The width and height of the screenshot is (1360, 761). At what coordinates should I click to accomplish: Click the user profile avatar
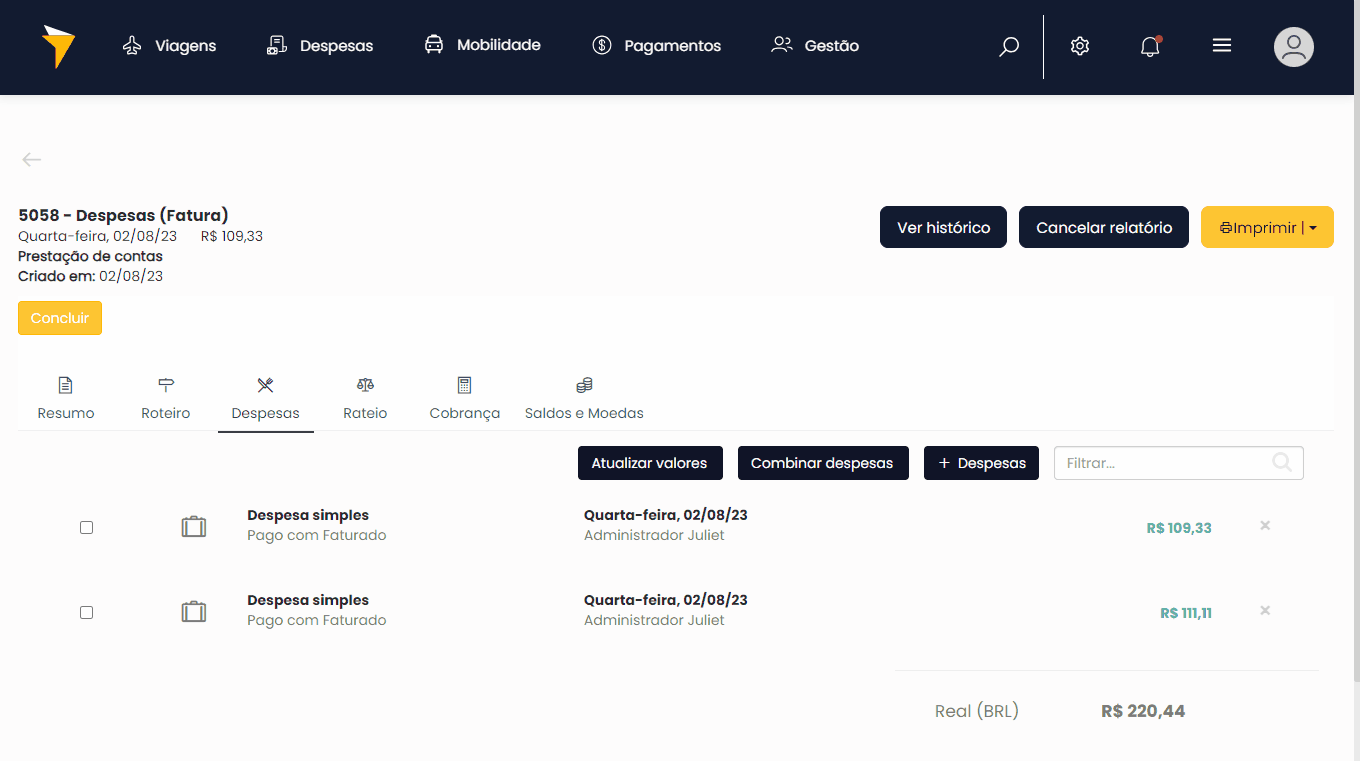tap(1293, 47)
